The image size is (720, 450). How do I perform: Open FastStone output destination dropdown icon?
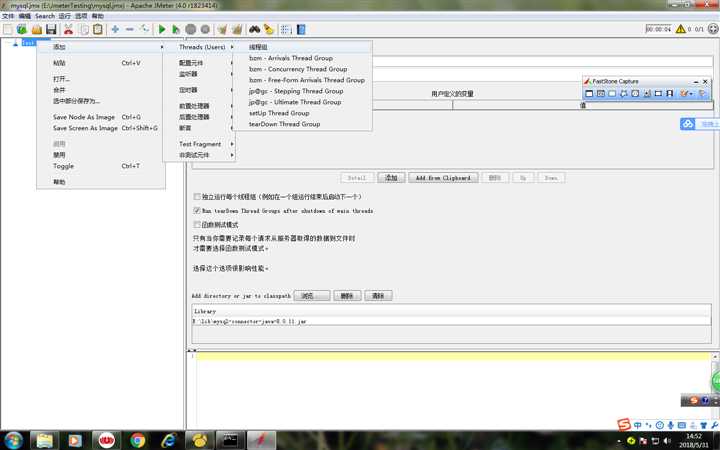coord(686,93)
